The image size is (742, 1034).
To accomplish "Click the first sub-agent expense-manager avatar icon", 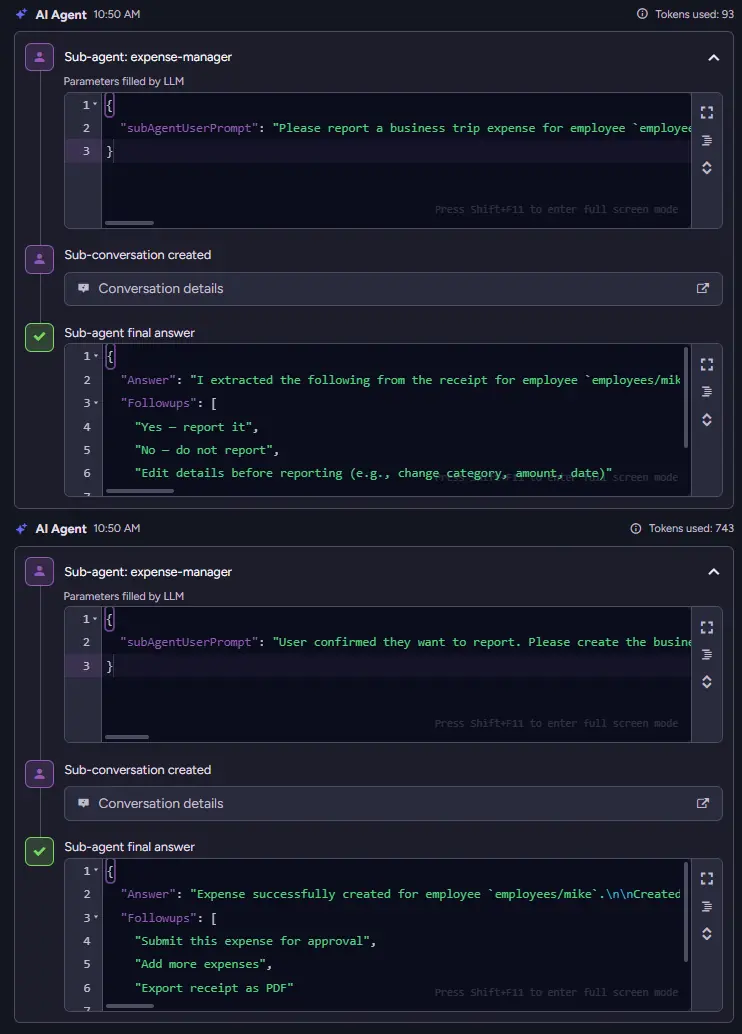I will 39,58.
